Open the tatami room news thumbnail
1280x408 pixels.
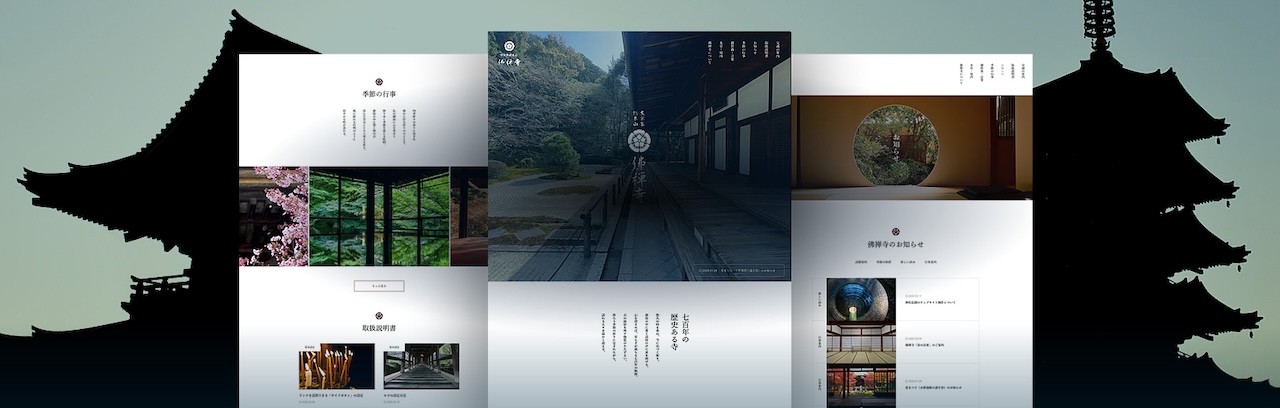point(861,343)
